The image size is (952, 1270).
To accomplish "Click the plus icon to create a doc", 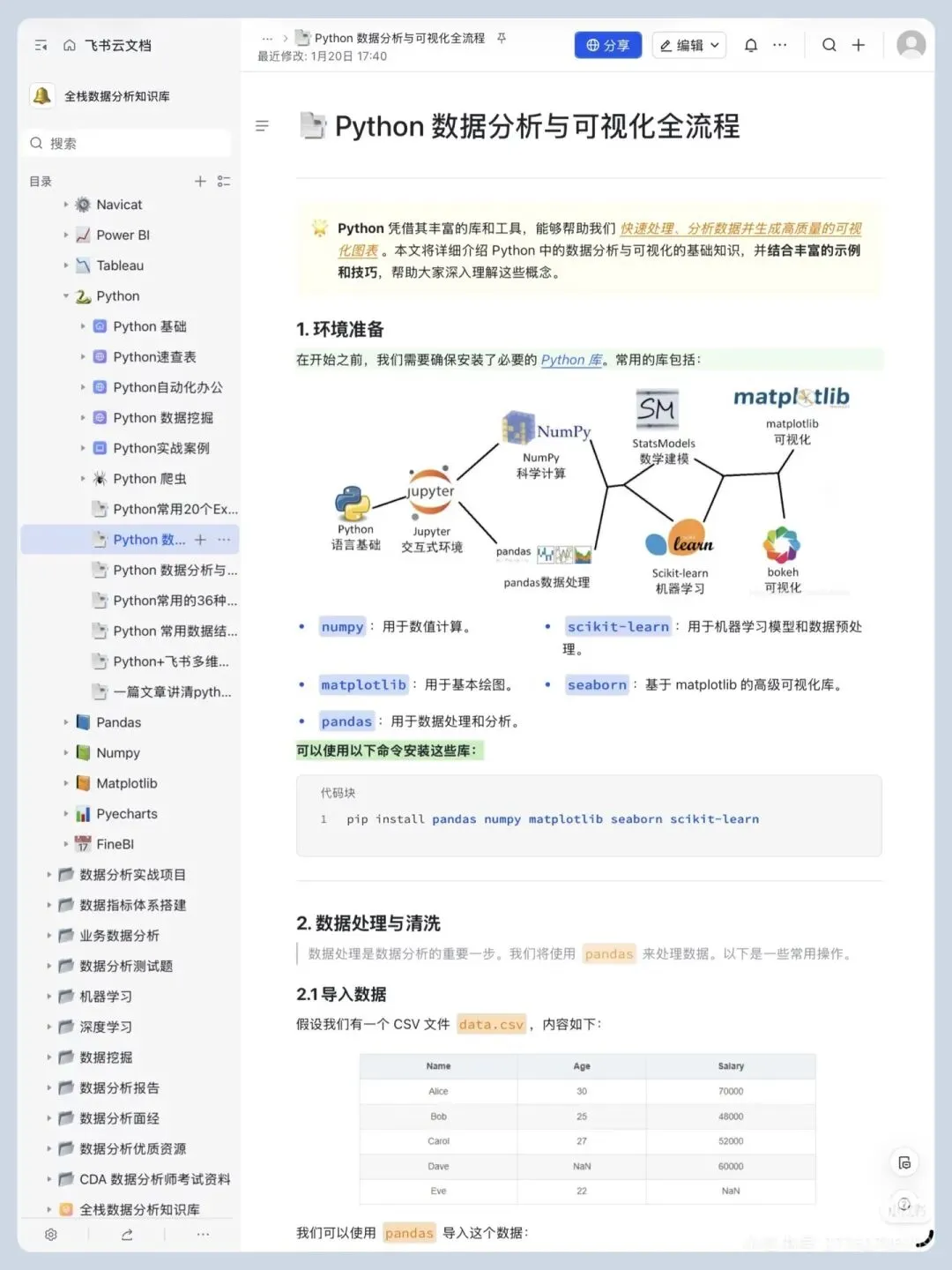I will [x=859, y=45].
